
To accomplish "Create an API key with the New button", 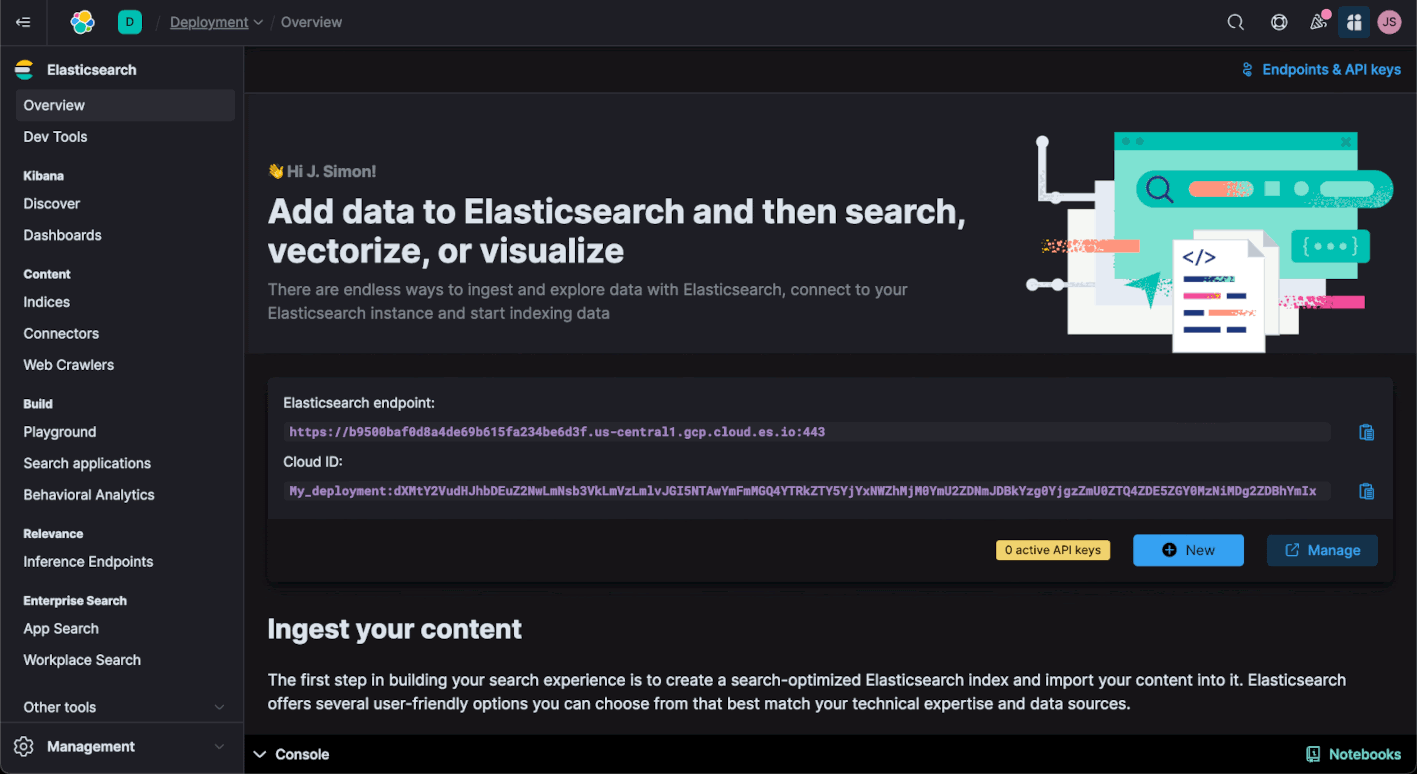I will (1188, 550).
